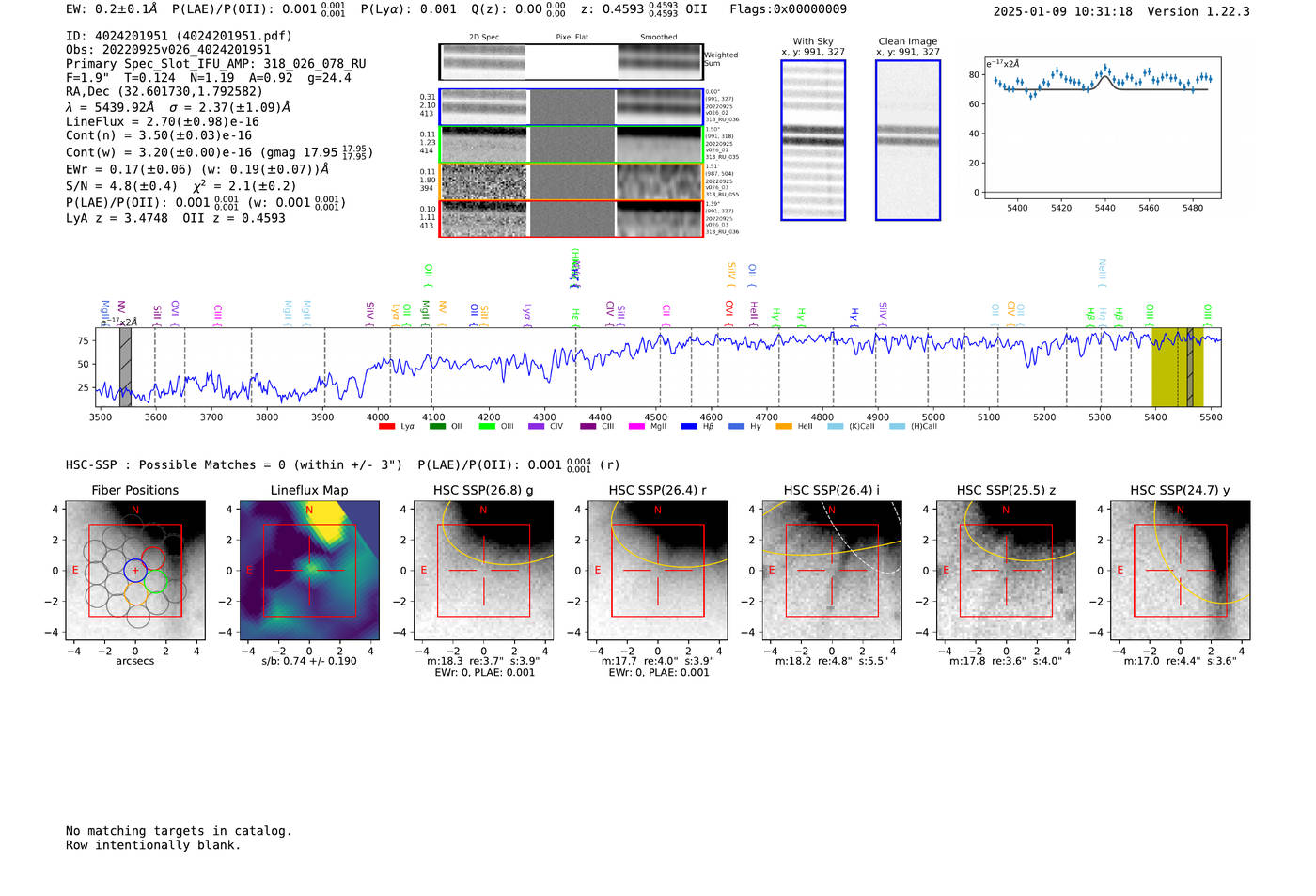The image size is (1316, 896).
Task: Click the Q(z): 0.00 header value
Action: pyautogui.click(x=519, y=9)
